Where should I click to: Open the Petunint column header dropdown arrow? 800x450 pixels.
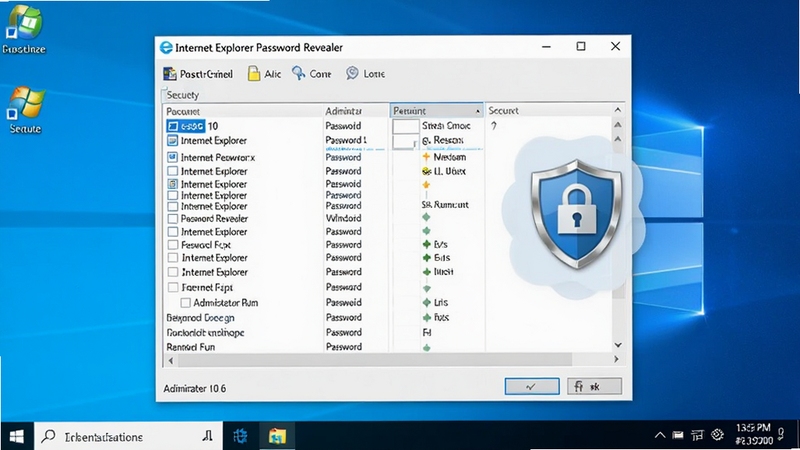pos(478,111)
